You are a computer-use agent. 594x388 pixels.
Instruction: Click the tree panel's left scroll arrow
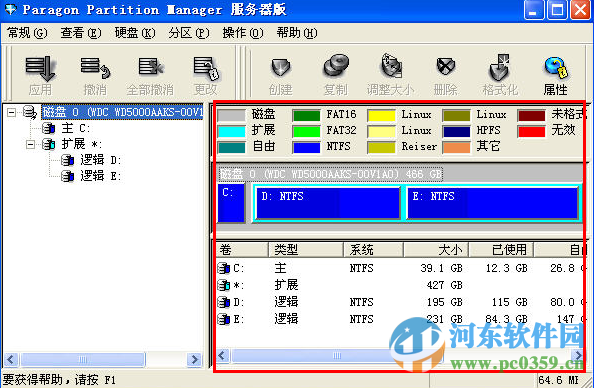point(11,359)
